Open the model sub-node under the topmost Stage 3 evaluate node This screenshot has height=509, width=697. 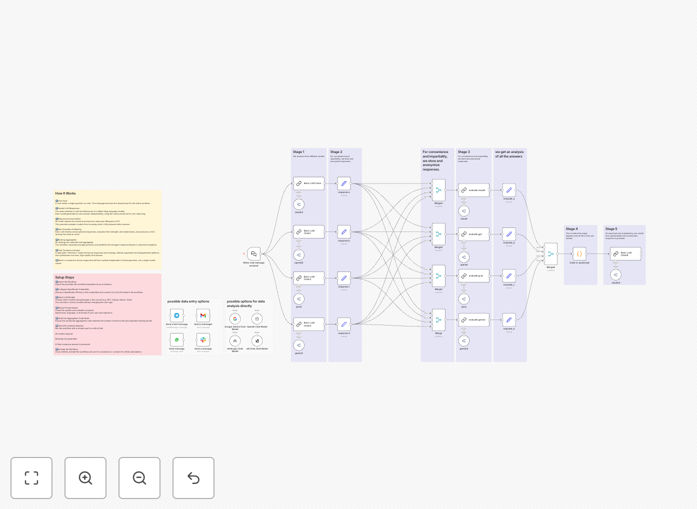[x=464, y=211]
